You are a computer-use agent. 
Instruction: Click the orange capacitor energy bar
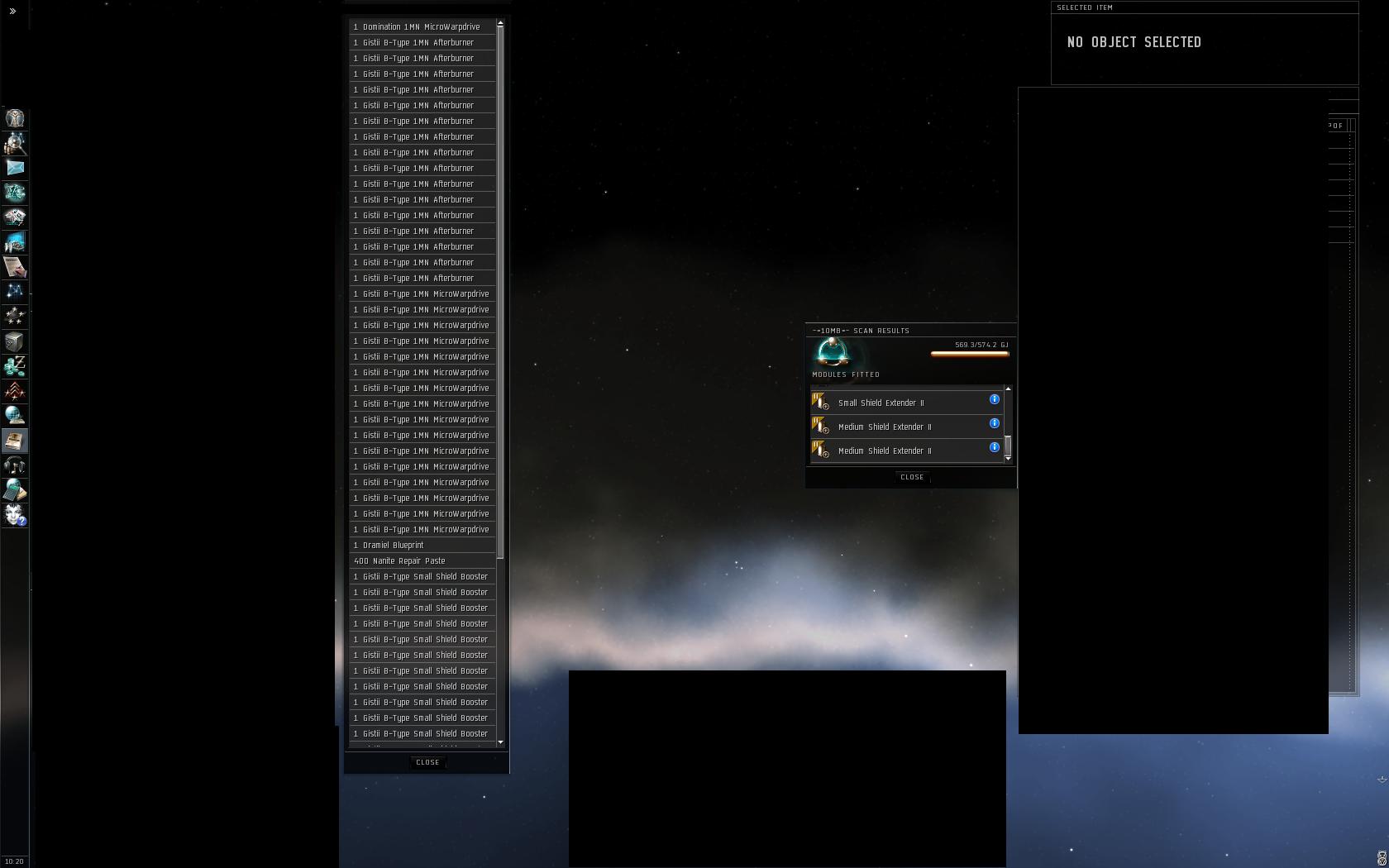[x=970, y=354]
